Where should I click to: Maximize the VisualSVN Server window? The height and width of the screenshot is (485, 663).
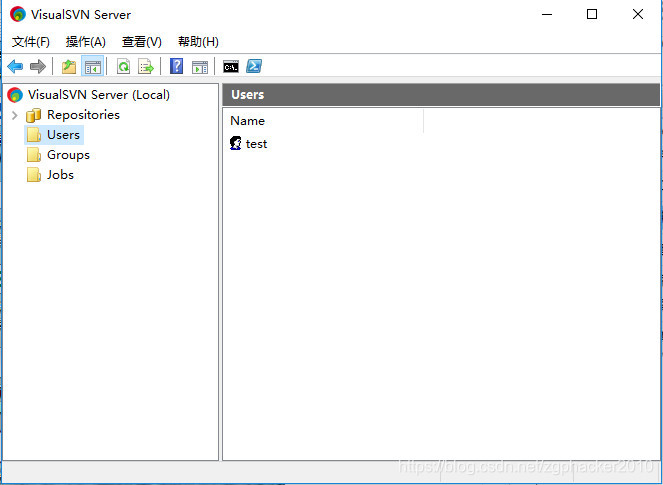592,14
